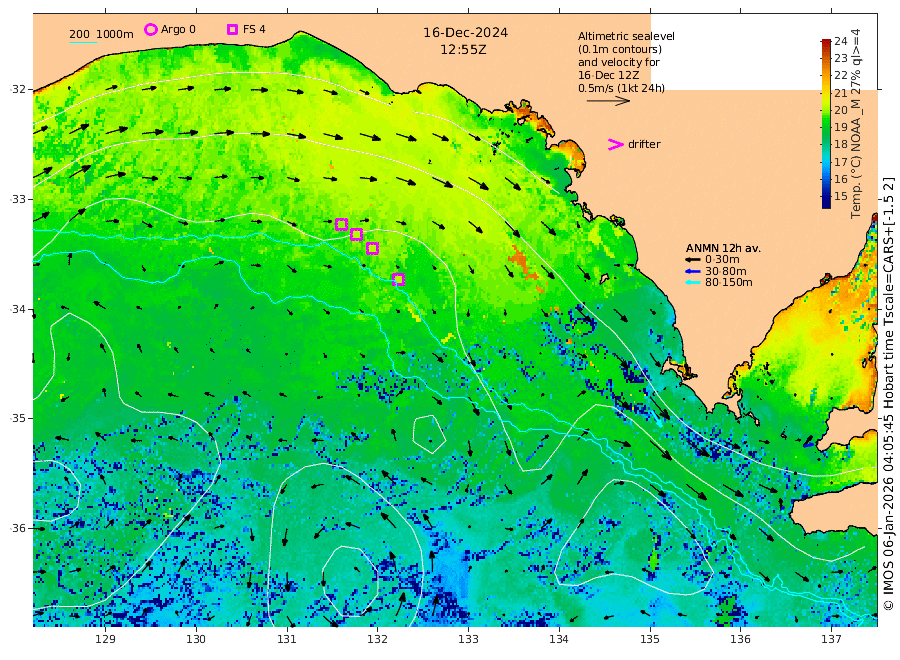Click the '0.5m/s (1kt 24h)' label
Viewport: 900px width, 660px height.
[622, 88]
